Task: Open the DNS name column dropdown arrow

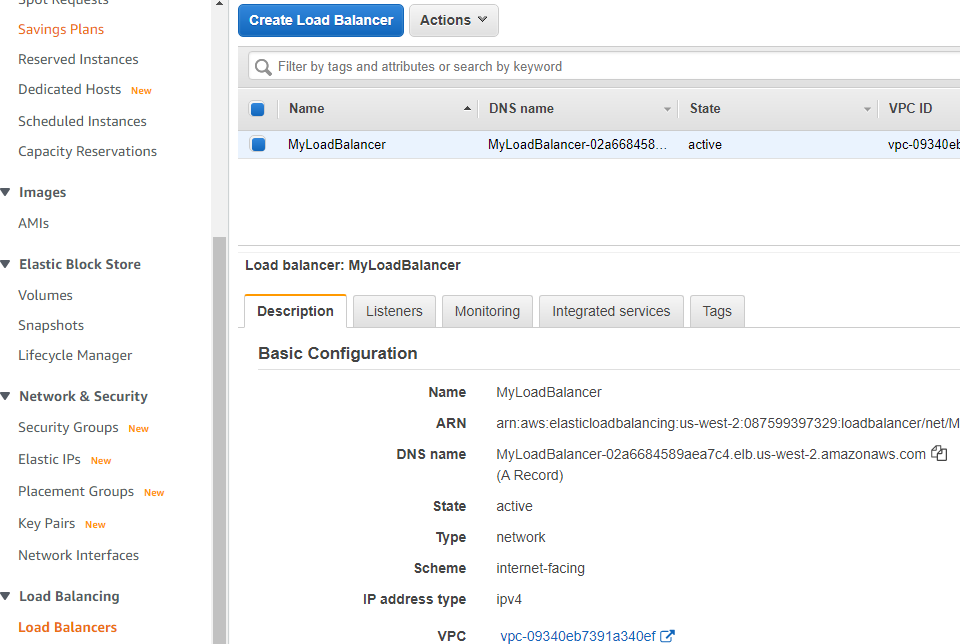Action: tap(667, 109)
